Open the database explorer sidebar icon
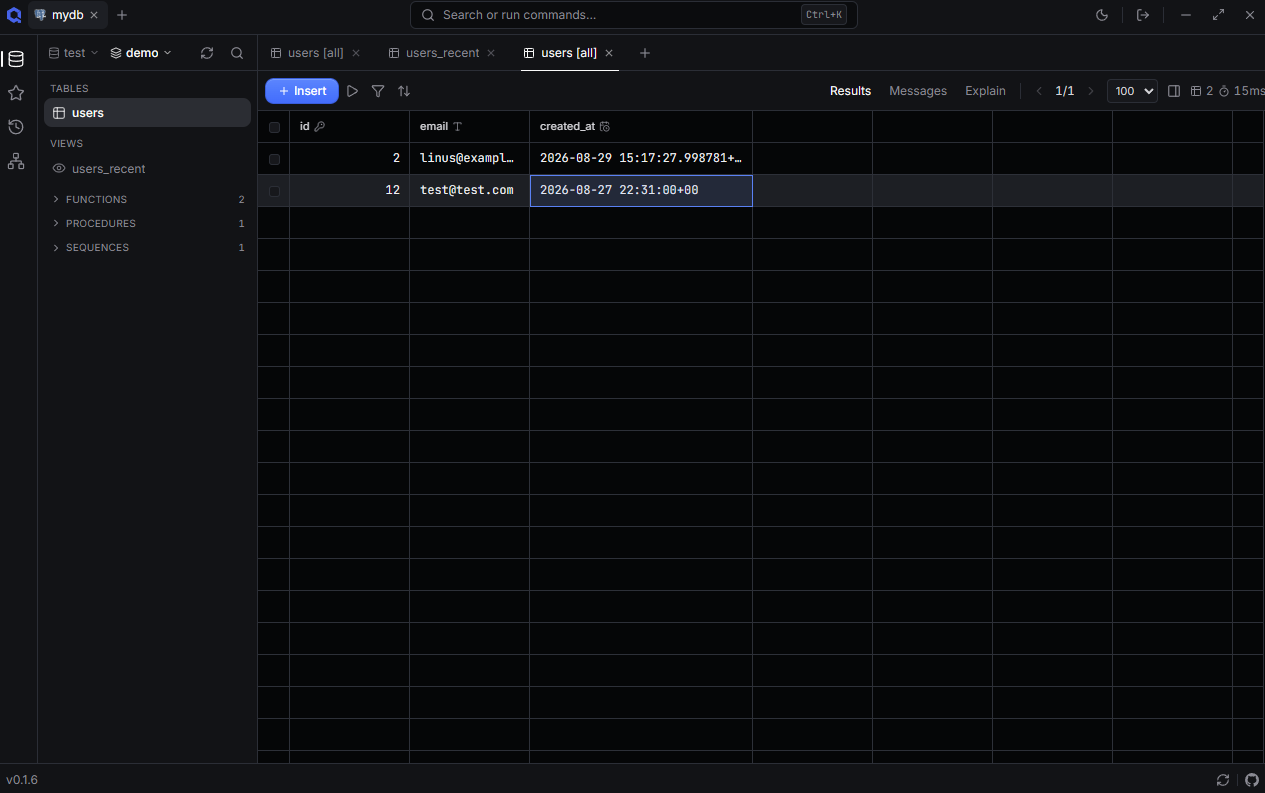The width and height of the screenshot is (1265, 793). [16, 59]
